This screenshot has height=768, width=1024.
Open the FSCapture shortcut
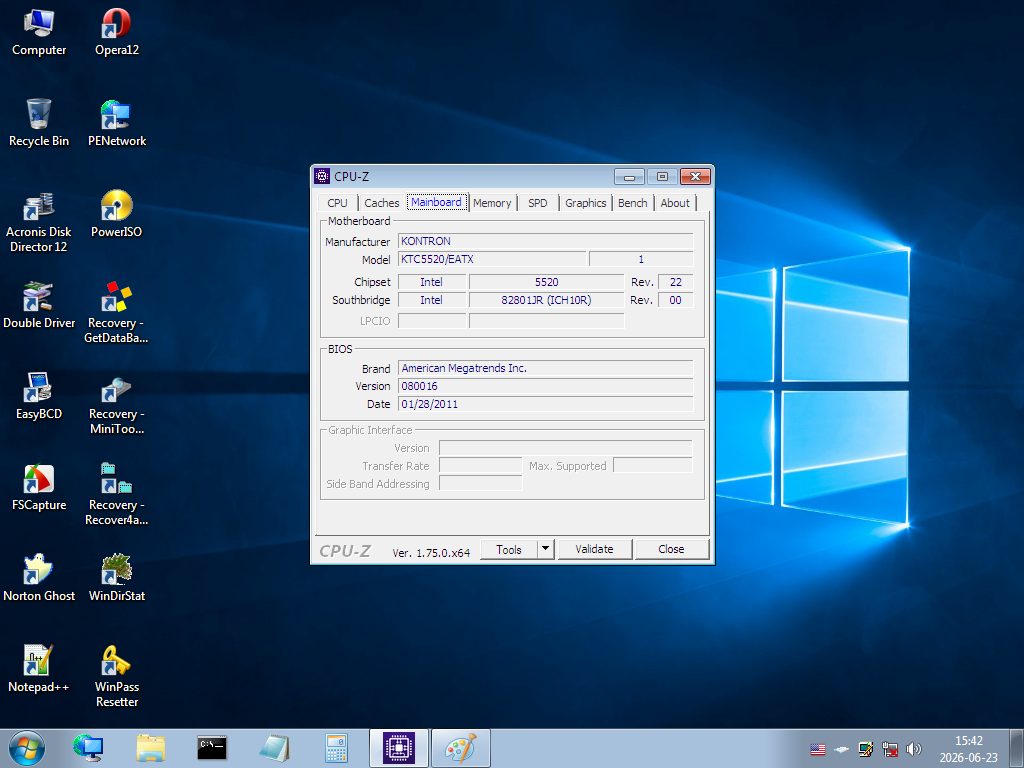(x=39, y=487)
